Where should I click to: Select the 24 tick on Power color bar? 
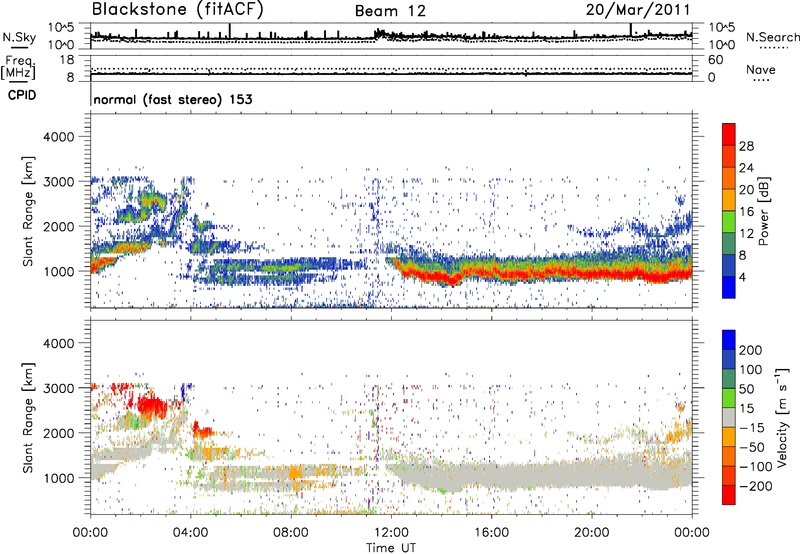[746, 168]
